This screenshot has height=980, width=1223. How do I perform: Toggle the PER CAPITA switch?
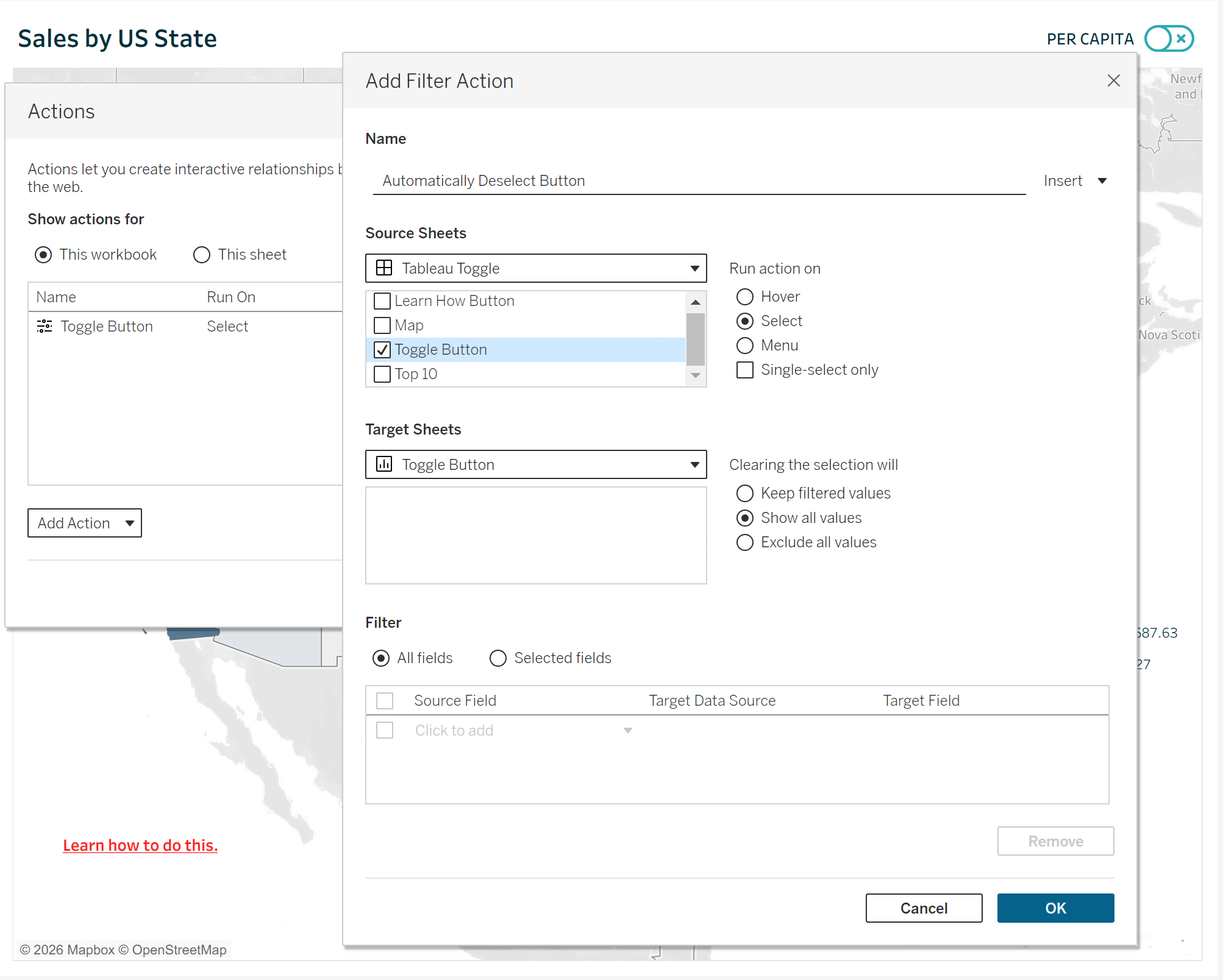tap(1169, 39)
